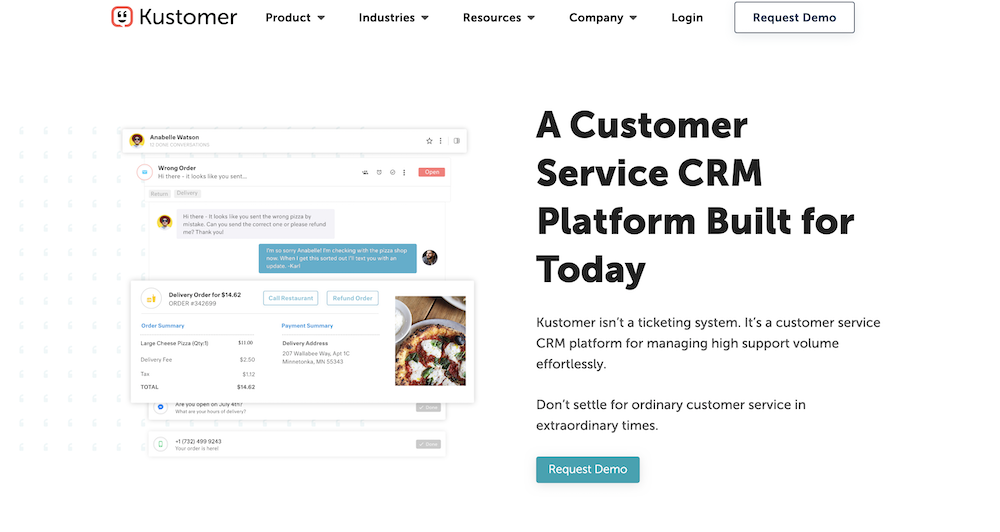Expand the Industries dropdown menu
The height and width of the screenshot is (532, 1000).
point(393,18)
